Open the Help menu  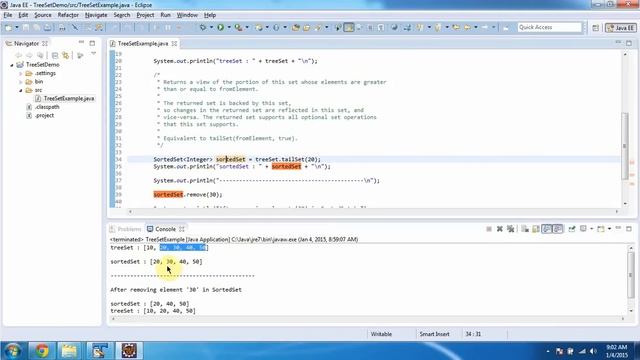[210, 15]
